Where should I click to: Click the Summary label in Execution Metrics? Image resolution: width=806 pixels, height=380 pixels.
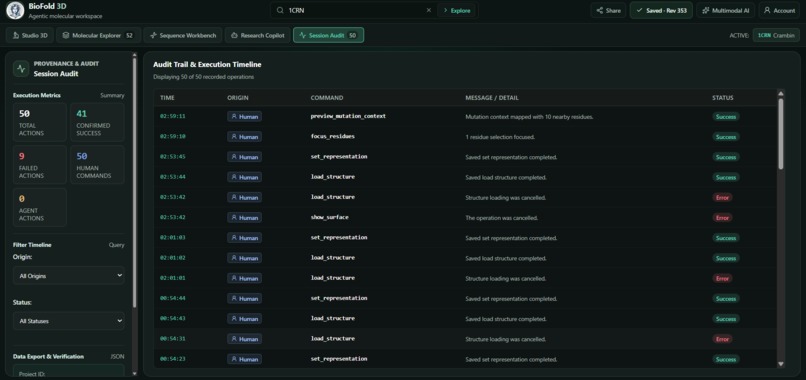click(112, 95)
